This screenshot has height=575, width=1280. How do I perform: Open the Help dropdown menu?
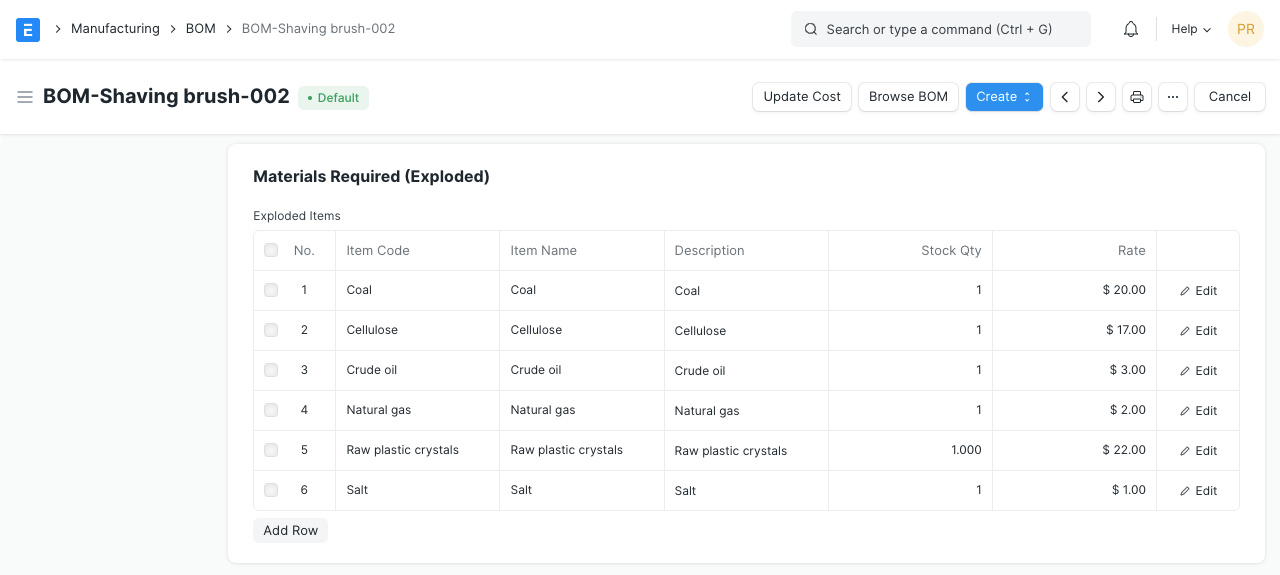(x=1190, y=29)
